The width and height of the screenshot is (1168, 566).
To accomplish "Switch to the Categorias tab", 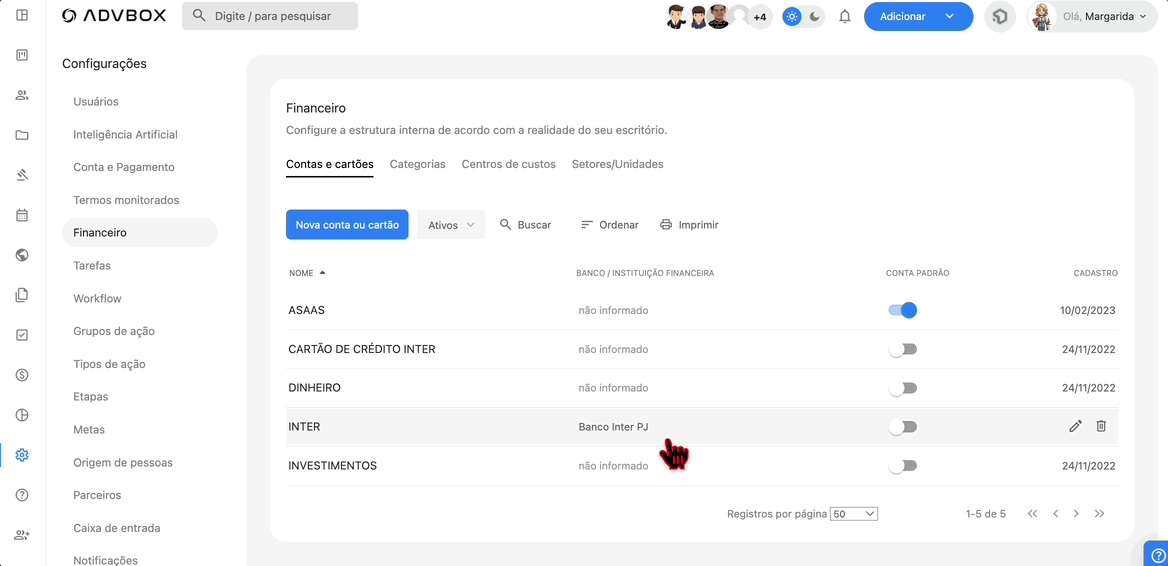I will [x=417, y=164].
